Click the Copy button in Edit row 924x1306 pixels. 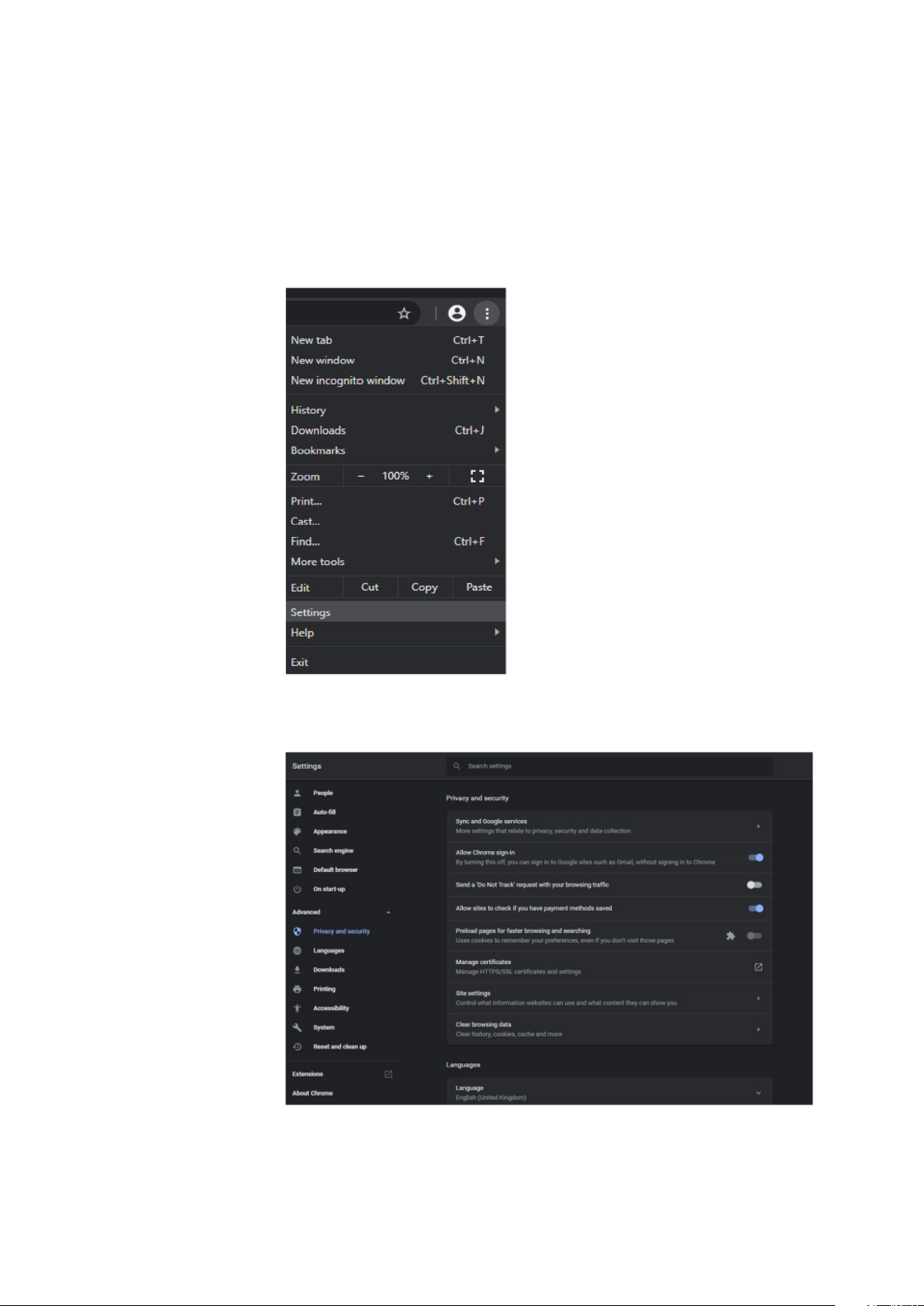pos(425,587)
